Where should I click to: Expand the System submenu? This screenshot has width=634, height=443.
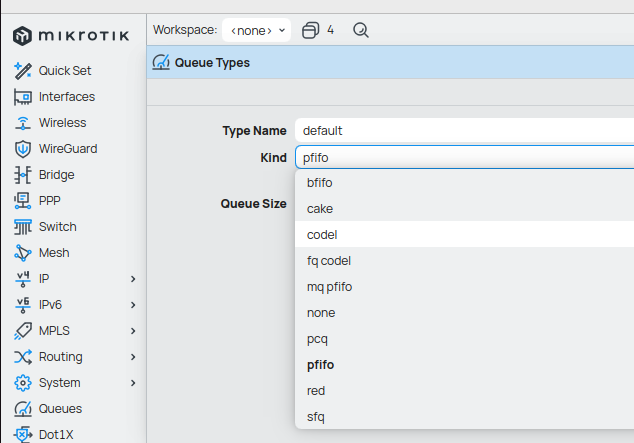(133, 383)
